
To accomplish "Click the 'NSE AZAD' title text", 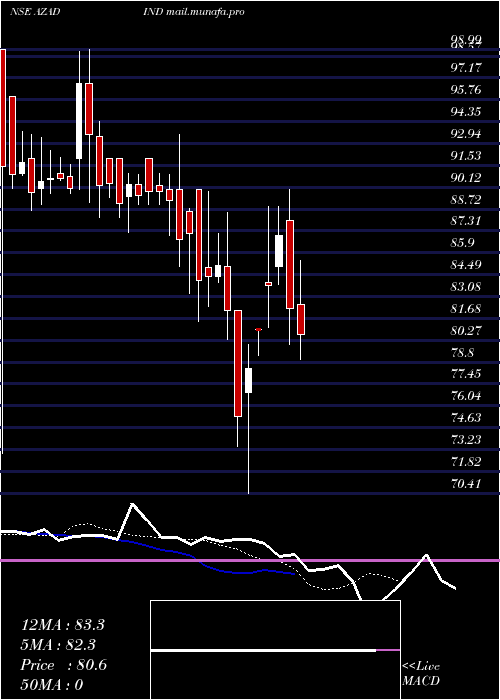I will (35, 12).
